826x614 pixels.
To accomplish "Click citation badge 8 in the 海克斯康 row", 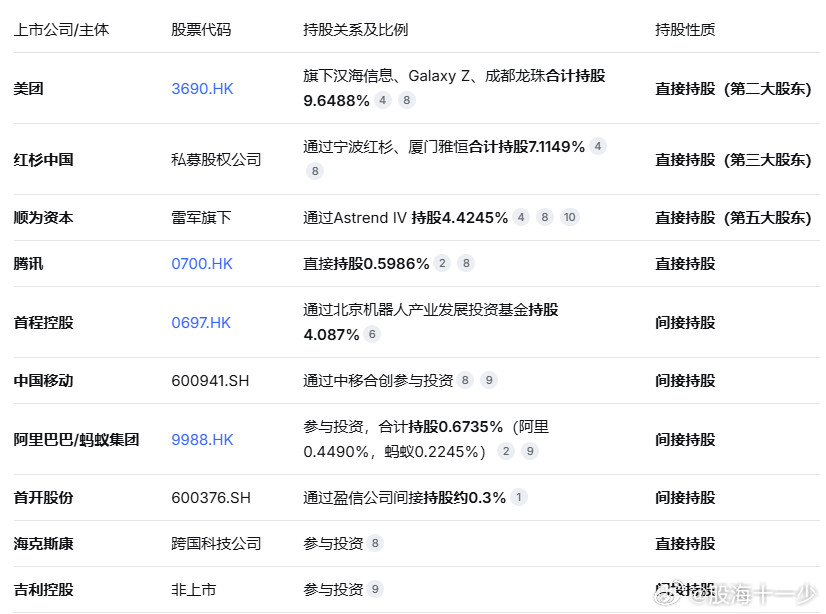I will point(375,543).
